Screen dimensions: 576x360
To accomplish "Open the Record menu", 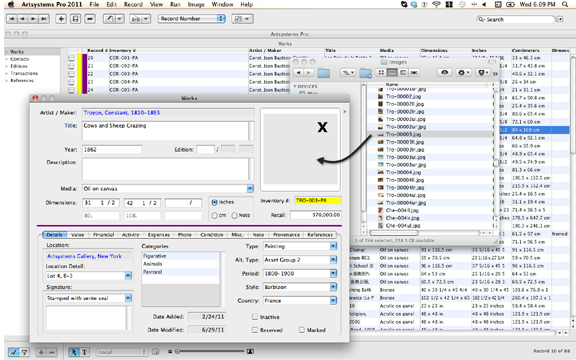I will [x=133, y=4].
